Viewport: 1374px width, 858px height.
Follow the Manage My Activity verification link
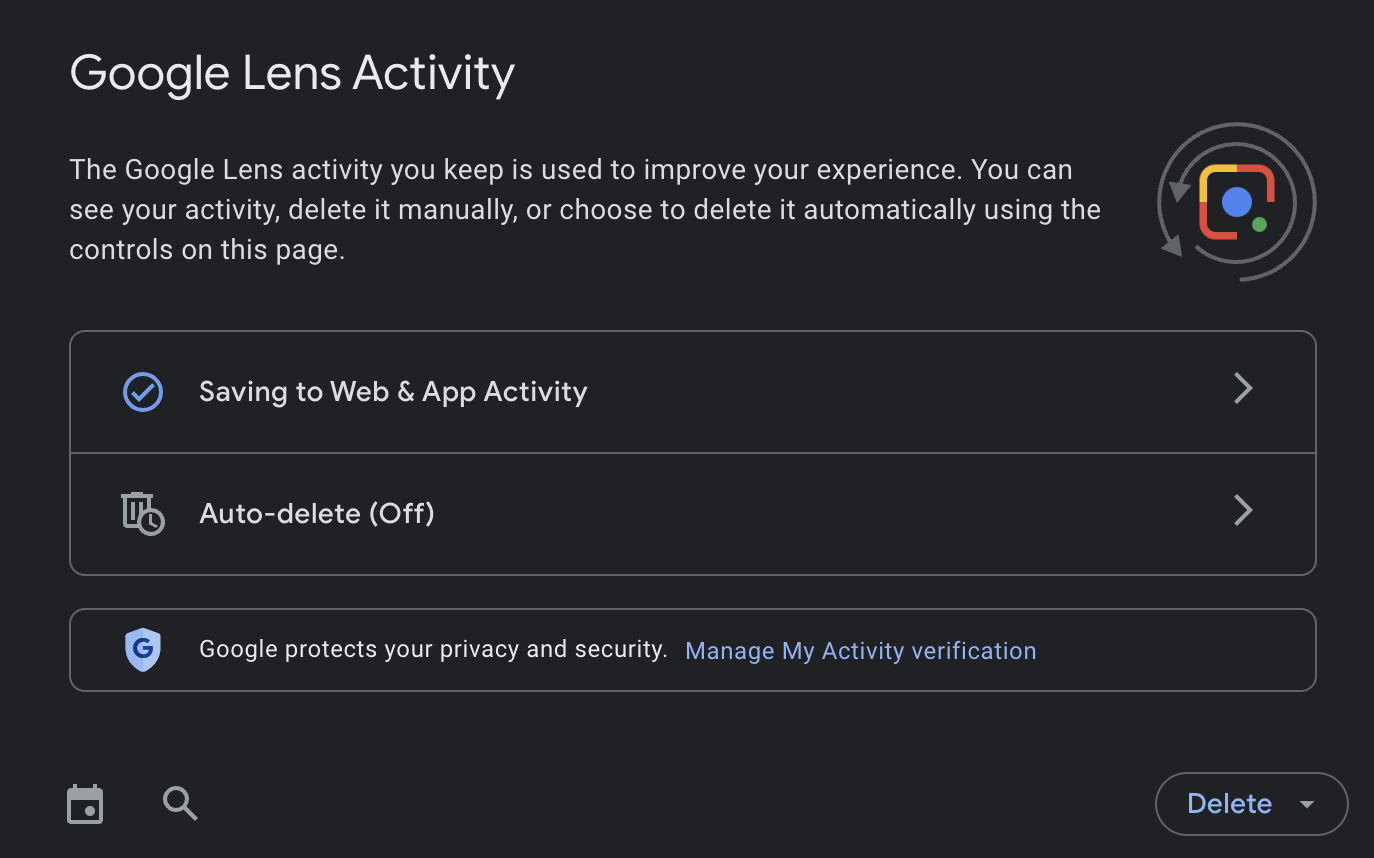pyautogui.click(x=861, y=651)
